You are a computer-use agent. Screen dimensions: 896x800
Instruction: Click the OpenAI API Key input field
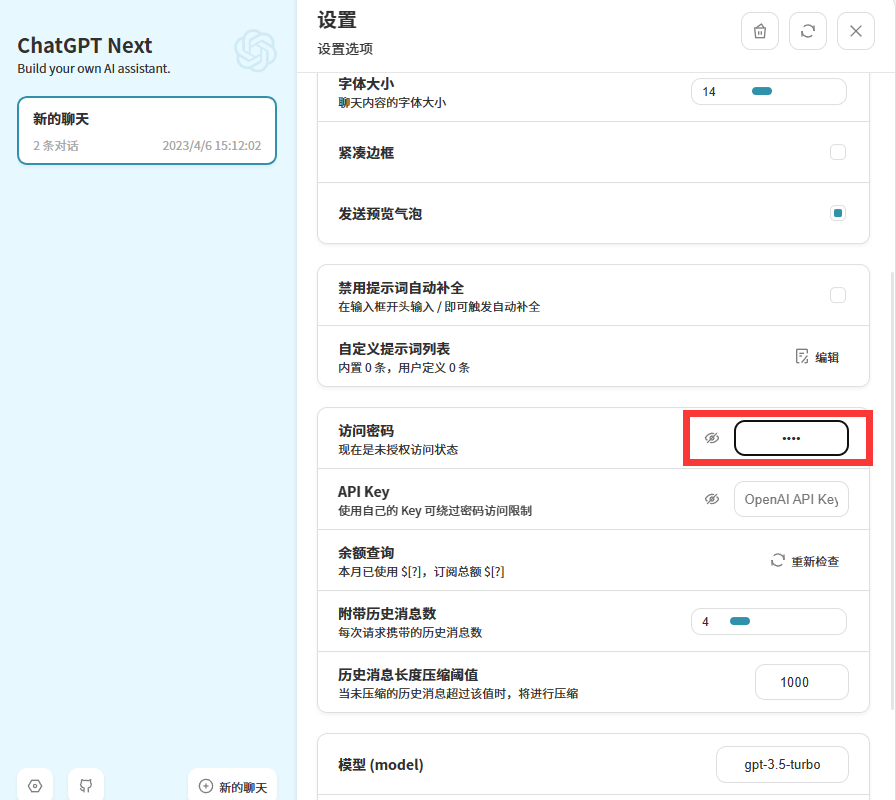tap(791, 499)
